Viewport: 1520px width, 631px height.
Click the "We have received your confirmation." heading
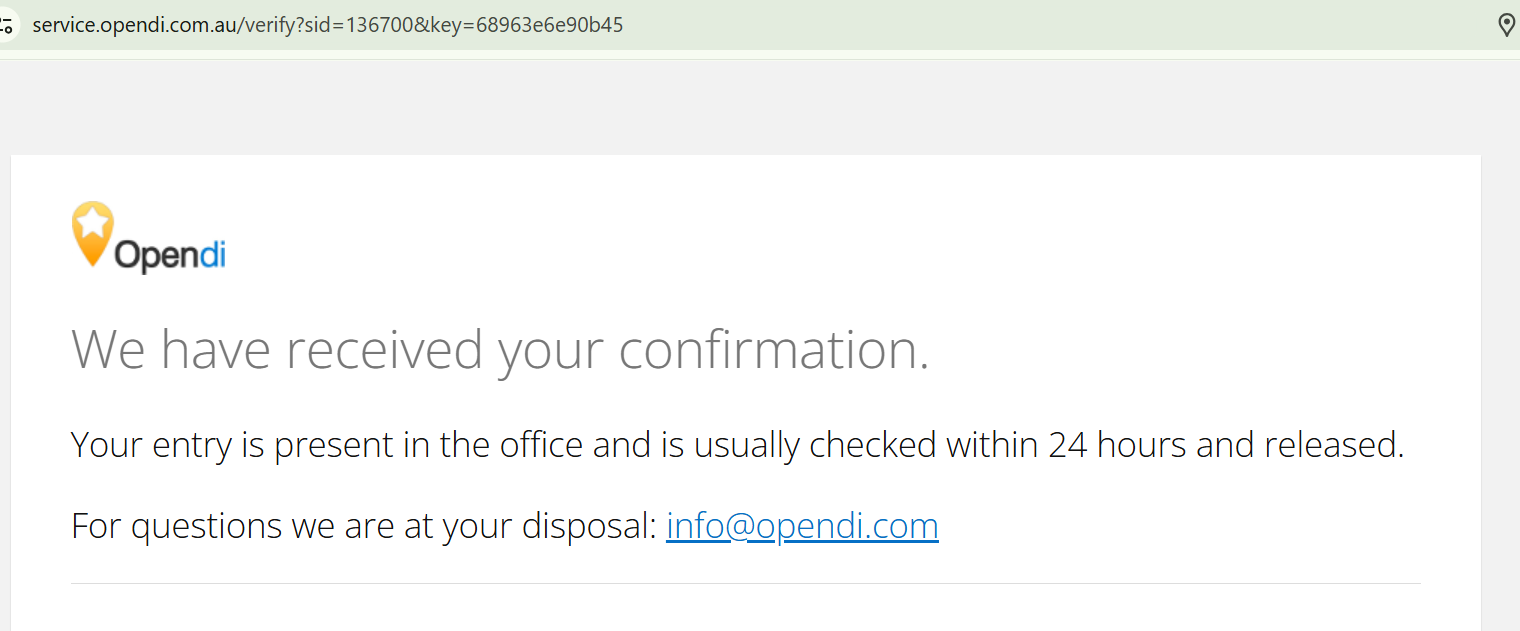pos(500,350)
